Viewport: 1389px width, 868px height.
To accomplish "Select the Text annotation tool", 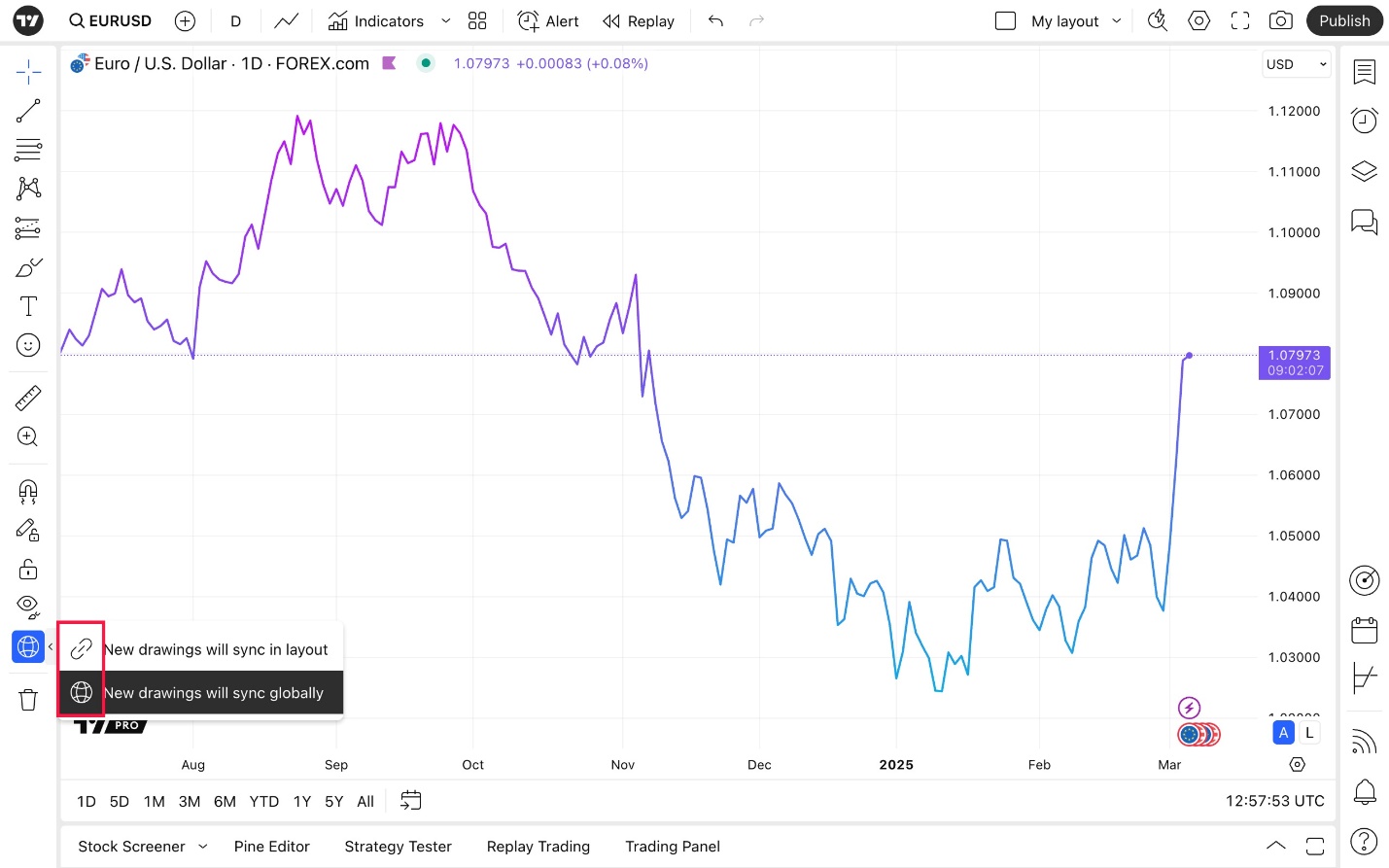I will pyautogui.click(x=28, y=306).
